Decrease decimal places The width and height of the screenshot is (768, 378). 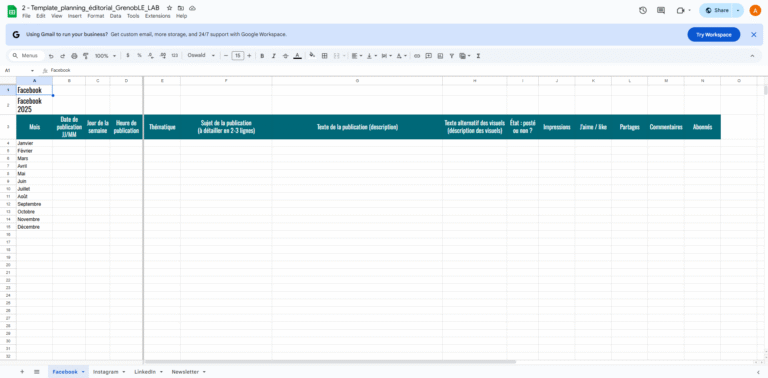coord(151,56)
